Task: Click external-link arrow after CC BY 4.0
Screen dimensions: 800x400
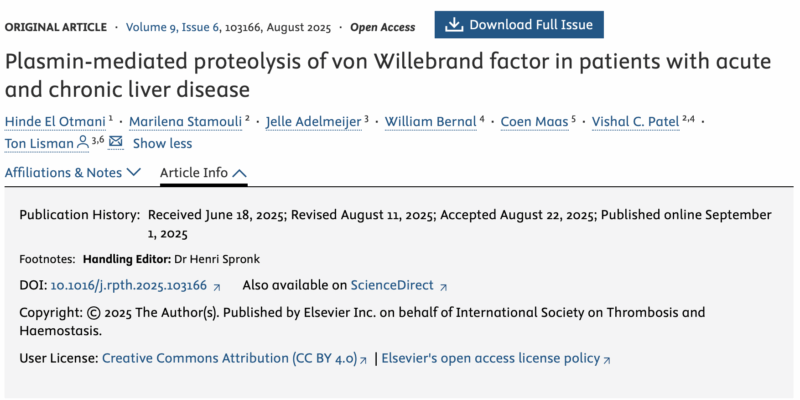Action: [364, 358]
